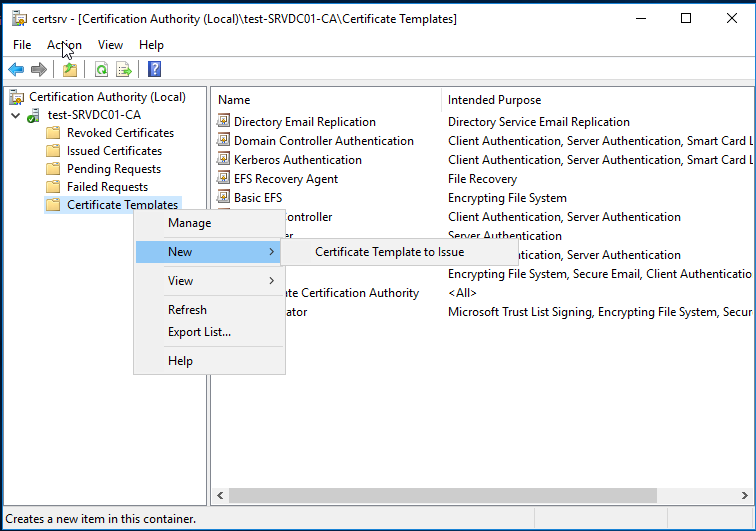Select the Pending Requests tree item

click(x=114, y=169)
